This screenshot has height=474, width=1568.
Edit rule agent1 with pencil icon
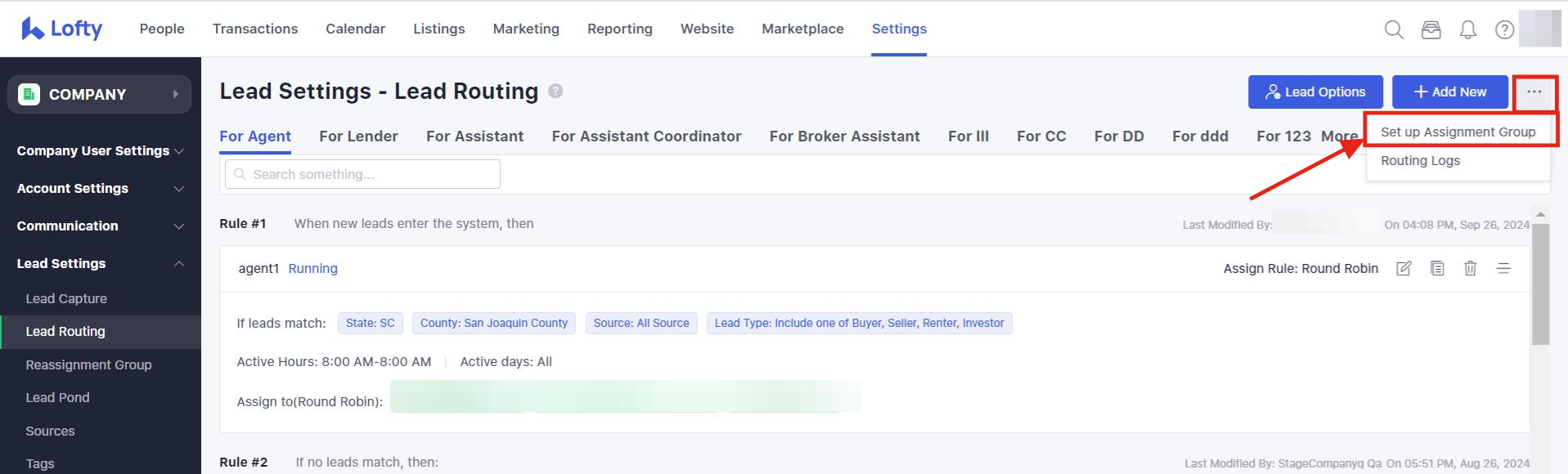coord(1404,268)
